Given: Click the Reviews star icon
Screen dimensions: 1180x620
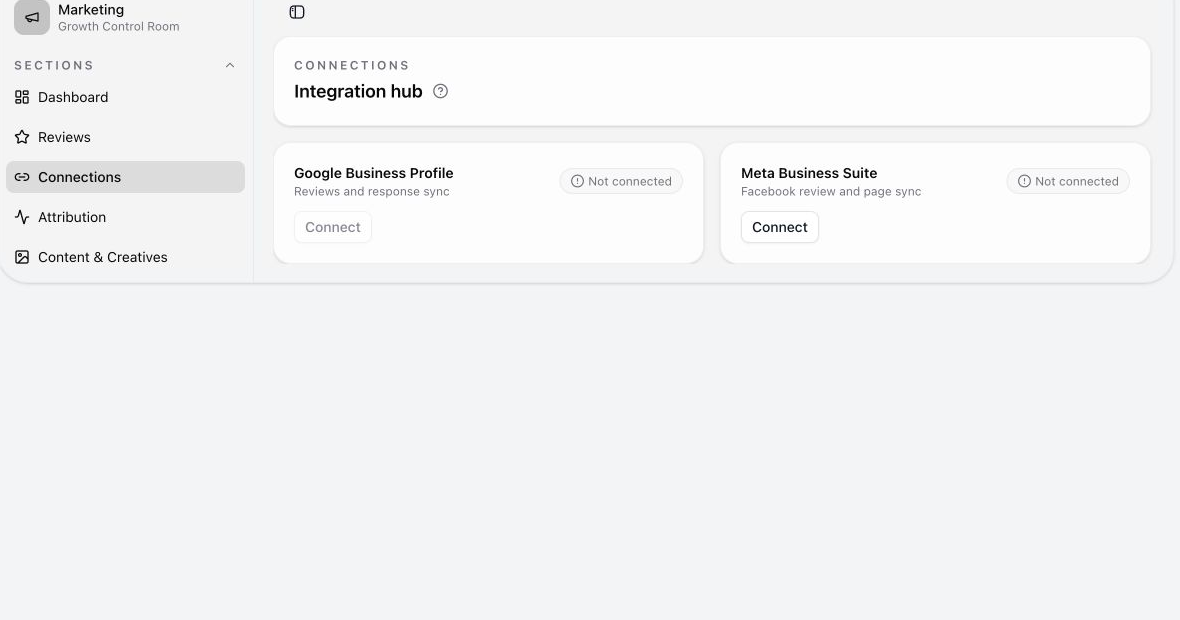Looking at the screenshot, I should [x=22, y=137].
